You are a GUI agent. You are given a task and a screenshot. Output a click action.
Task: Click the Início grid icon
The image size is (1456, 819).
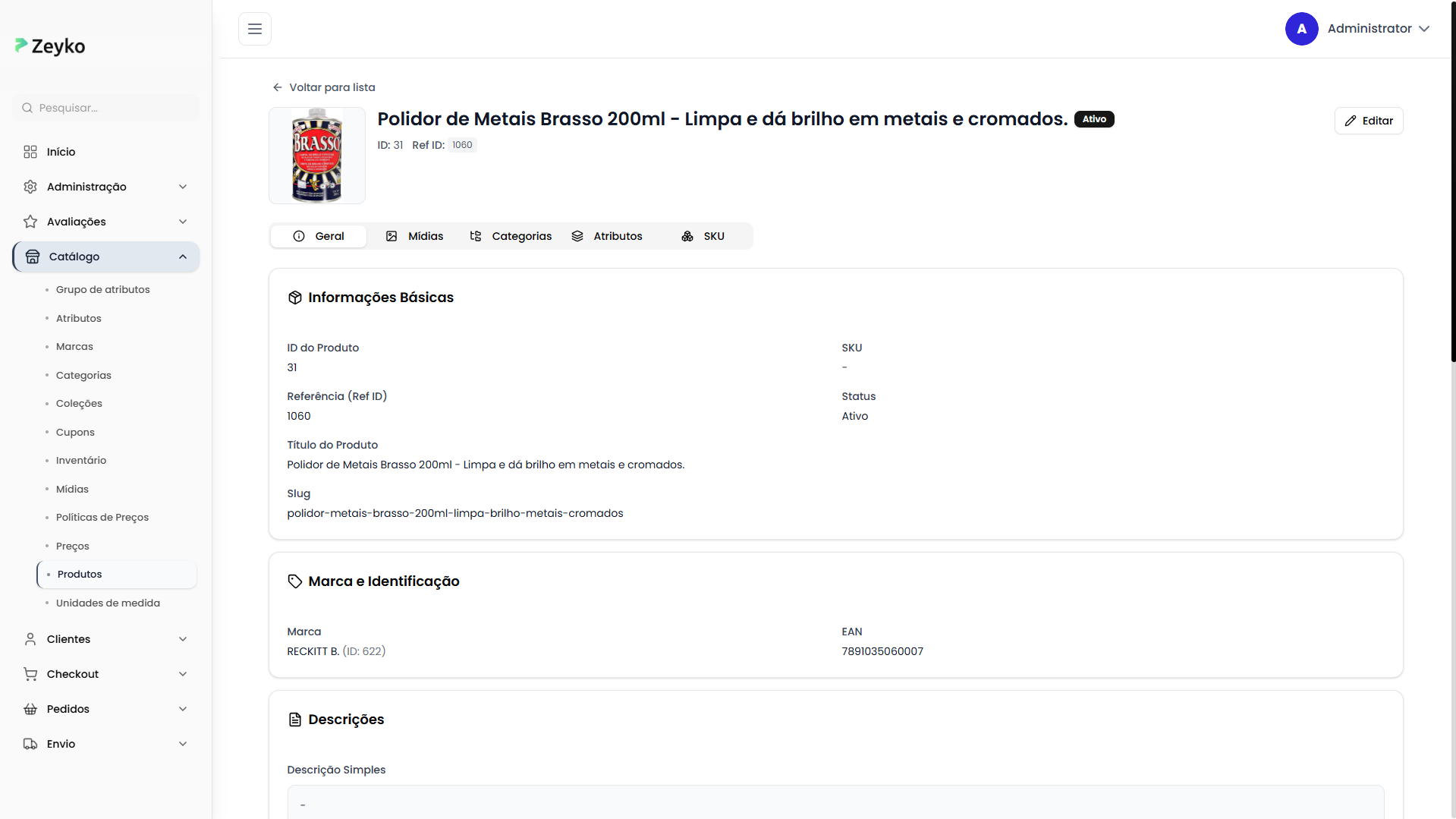[x=30, y=152]
